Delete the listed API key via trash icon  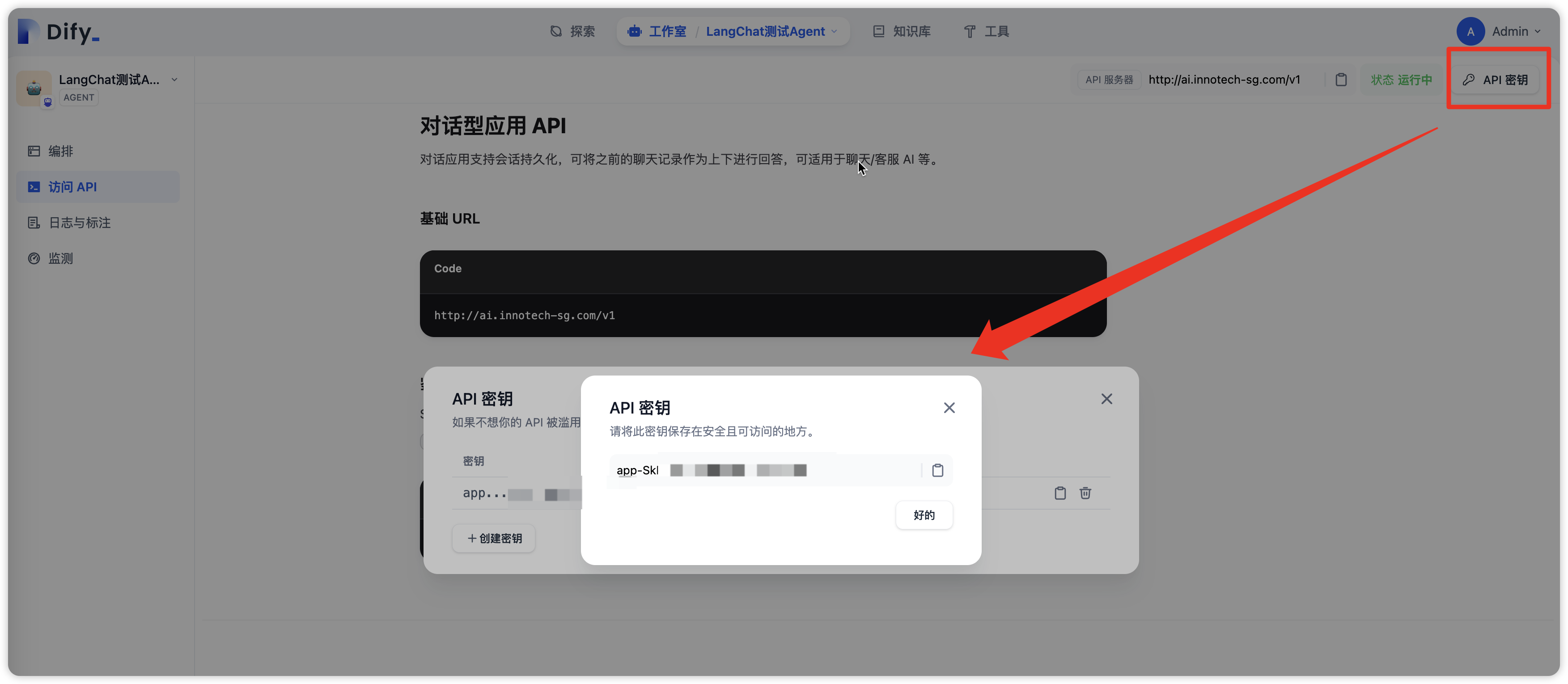[x=1085, y=493]
